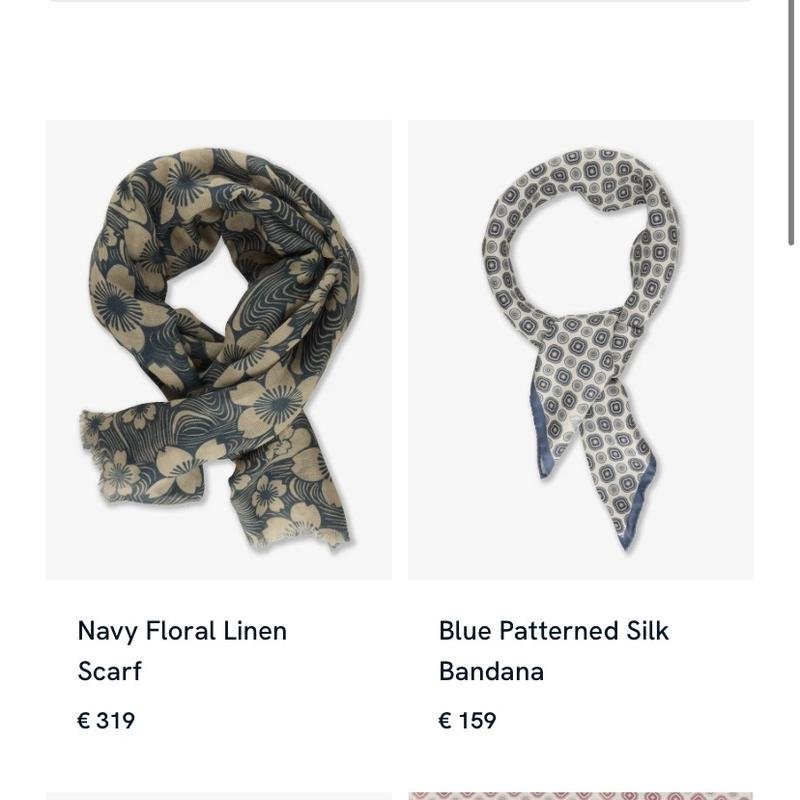
Task: Open the Navy Floral Linen Scarf photo
Action: [x=219, y=350]
